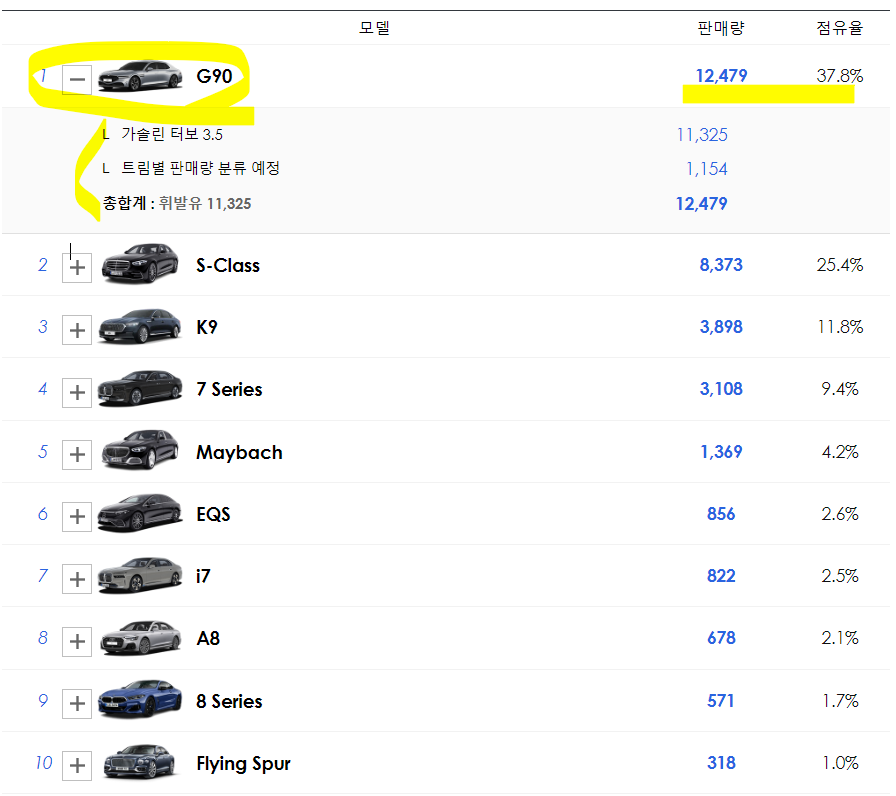The height and width of the screenshot is (796, 896).
Task: Click K9 share value 11.8%
Action: point(840,327)
